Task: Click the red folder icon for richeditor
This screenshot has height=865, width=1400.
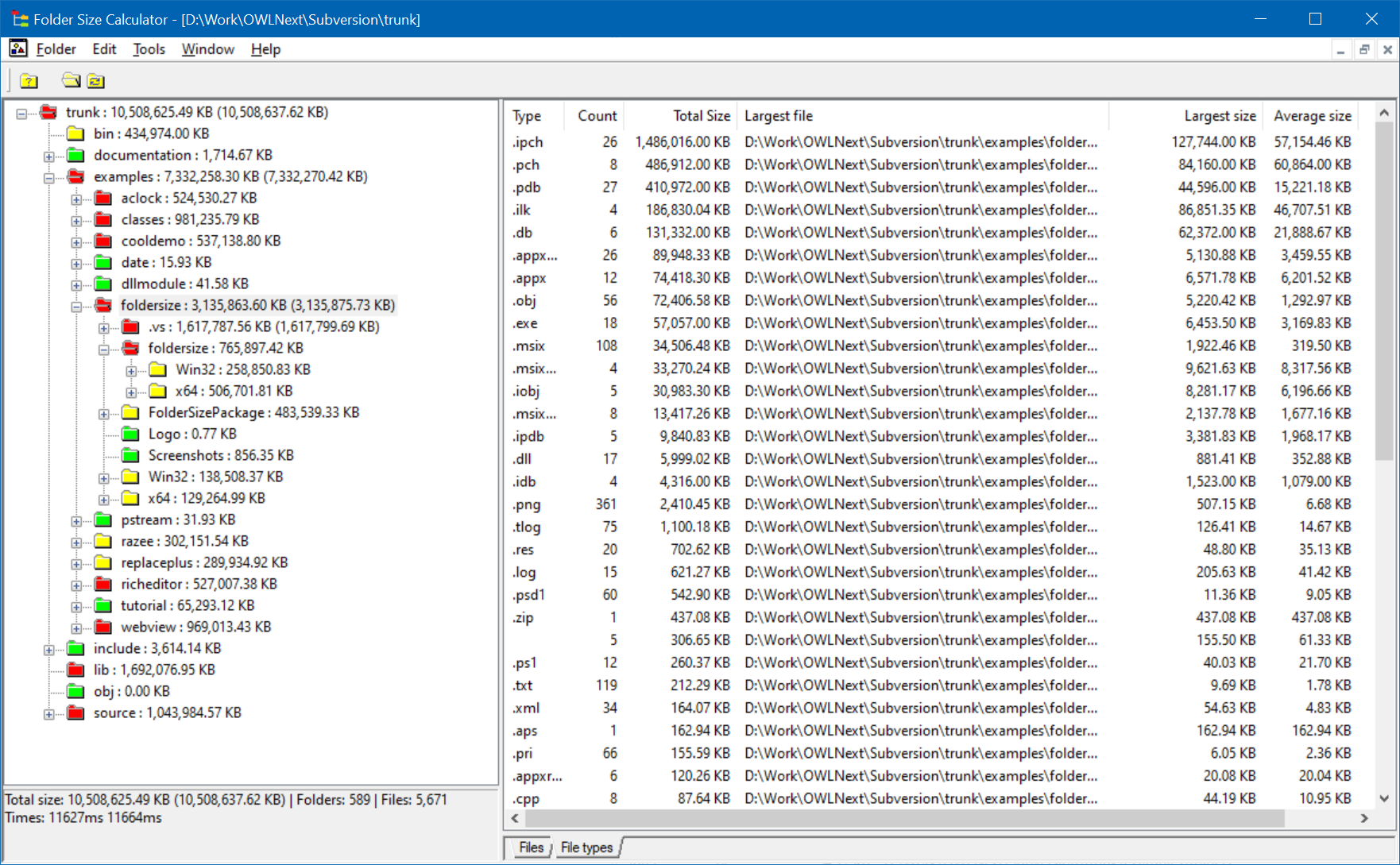Action: pyautogui.click(x=103, y=584)
